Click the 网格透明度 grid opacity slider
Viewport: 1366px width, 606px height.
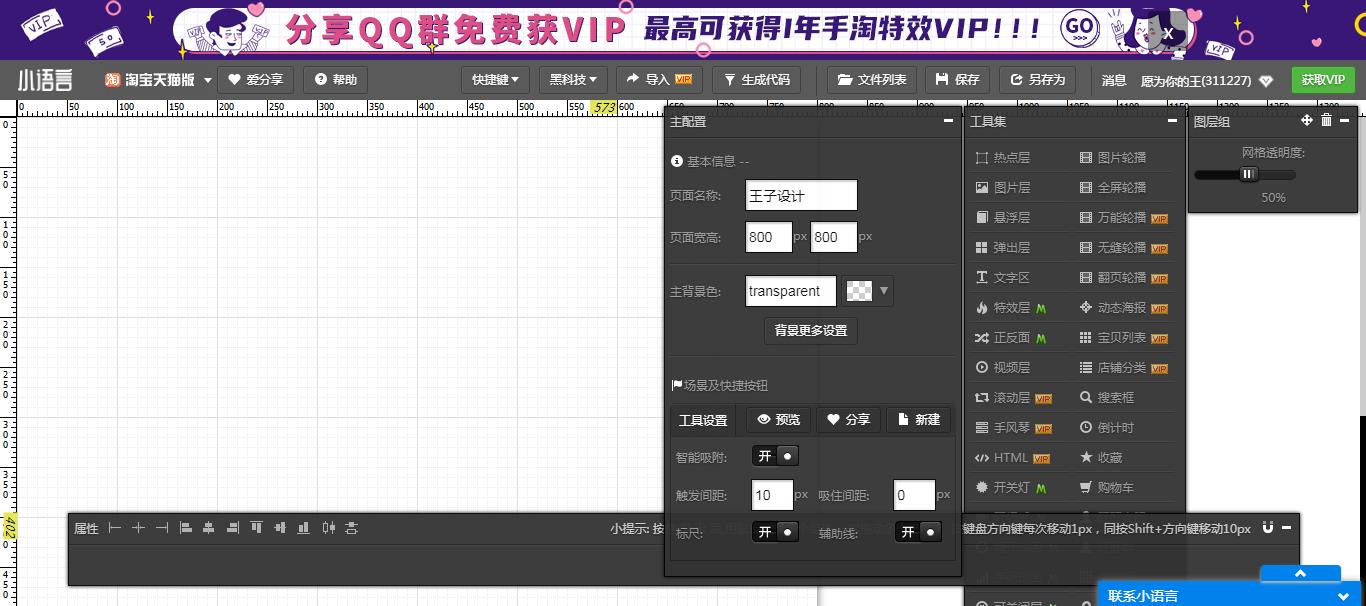pyautogui.click(x=1245, y=174)
